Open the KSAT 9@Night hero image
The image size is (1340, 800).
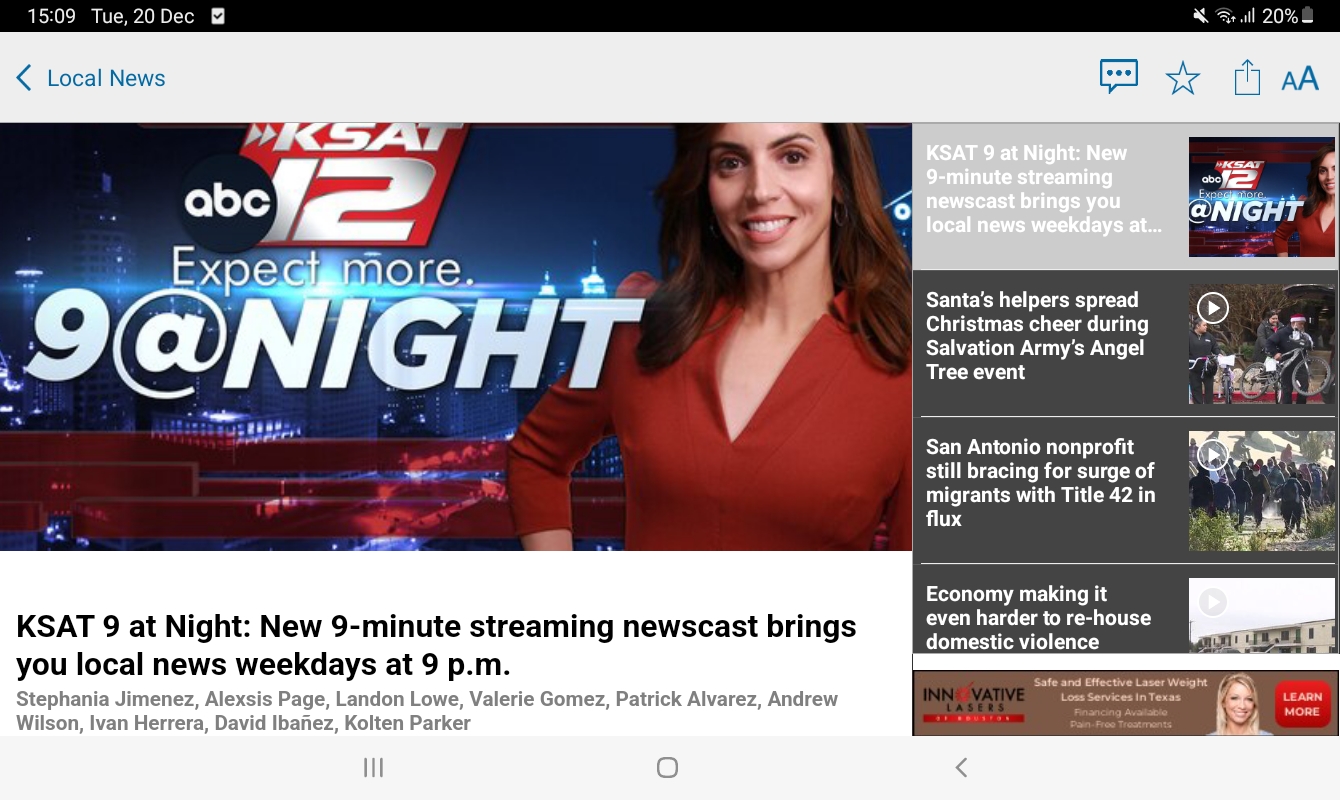[x=456, y=337]
